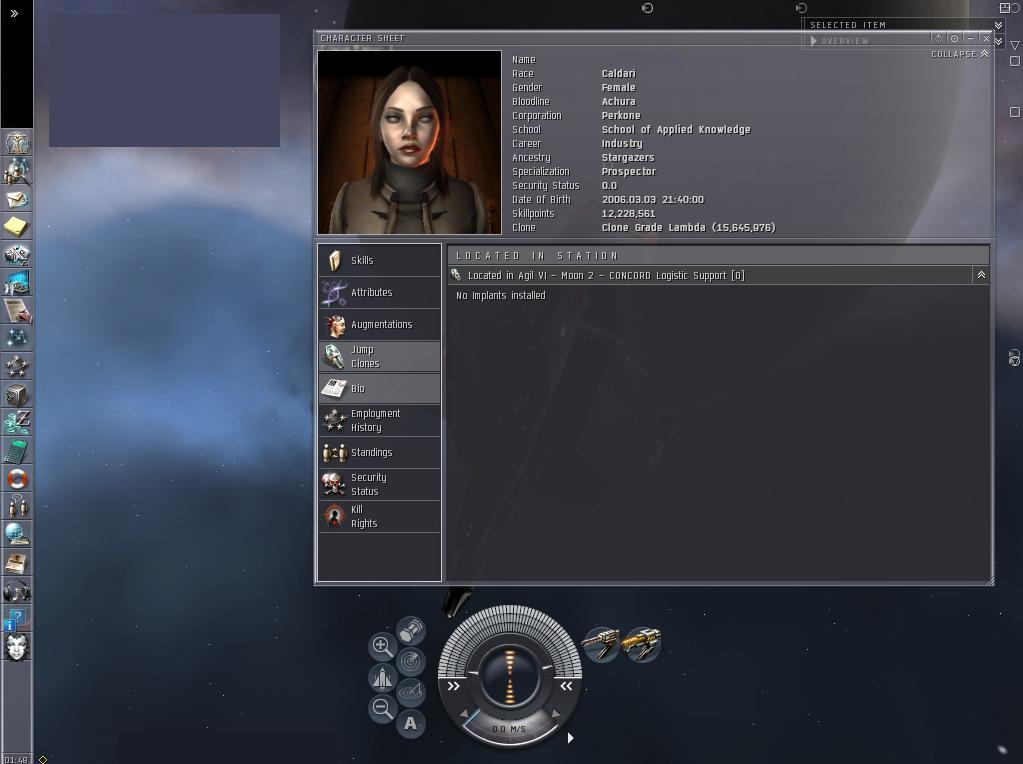The width and height of the screenshot is (1023, 764).
Task: Open the Kill Rights tab
Action: 379,516
